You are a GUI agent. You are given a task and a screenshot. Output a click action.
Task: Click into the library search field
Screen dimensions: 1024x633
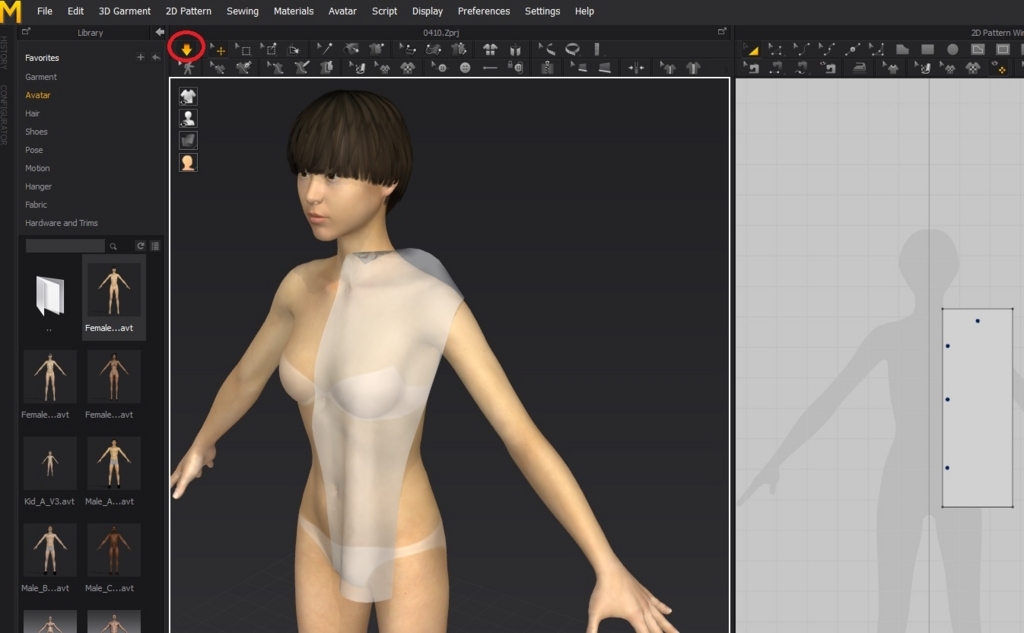click(65, 246)
